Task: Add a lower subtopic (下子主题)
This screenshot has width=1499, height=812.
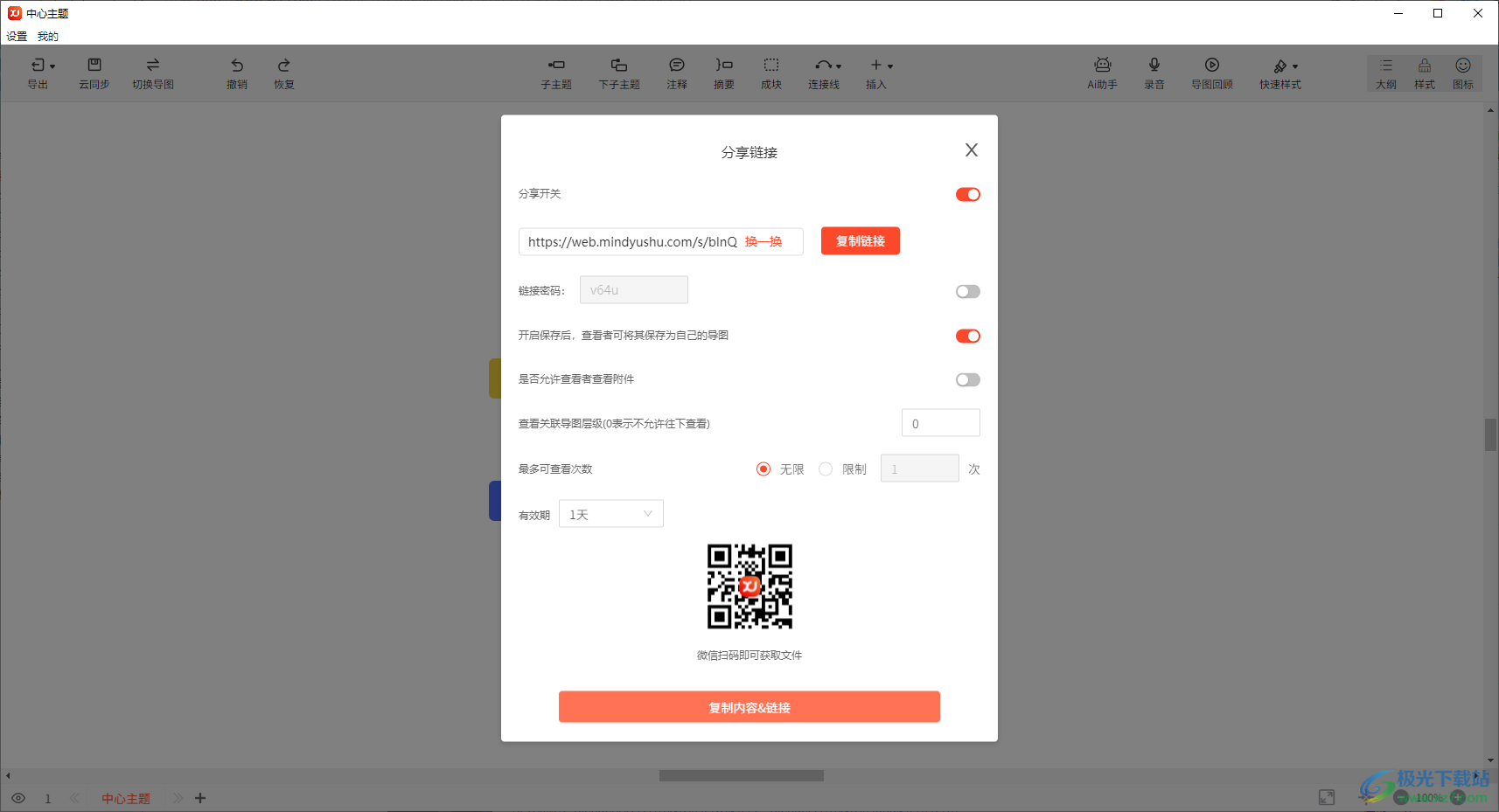Action: [619, 73]
